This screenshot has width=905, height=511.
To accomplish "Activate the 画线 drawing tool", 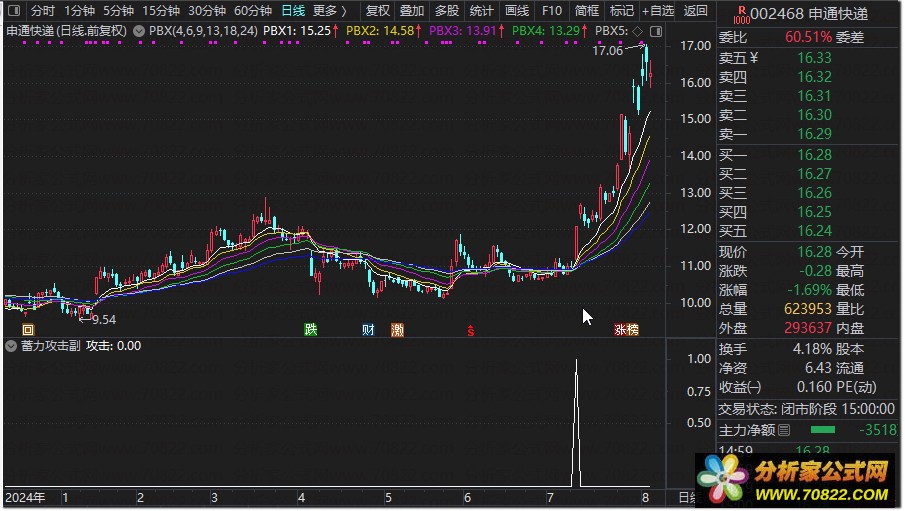I will point(517,10).
